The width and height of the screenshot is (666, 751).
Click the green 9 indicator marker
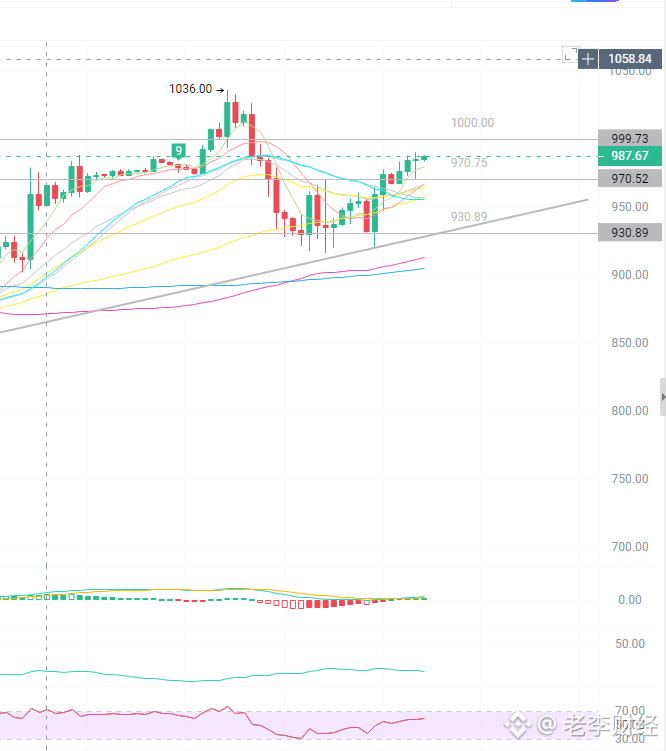(x=179, y=151)
